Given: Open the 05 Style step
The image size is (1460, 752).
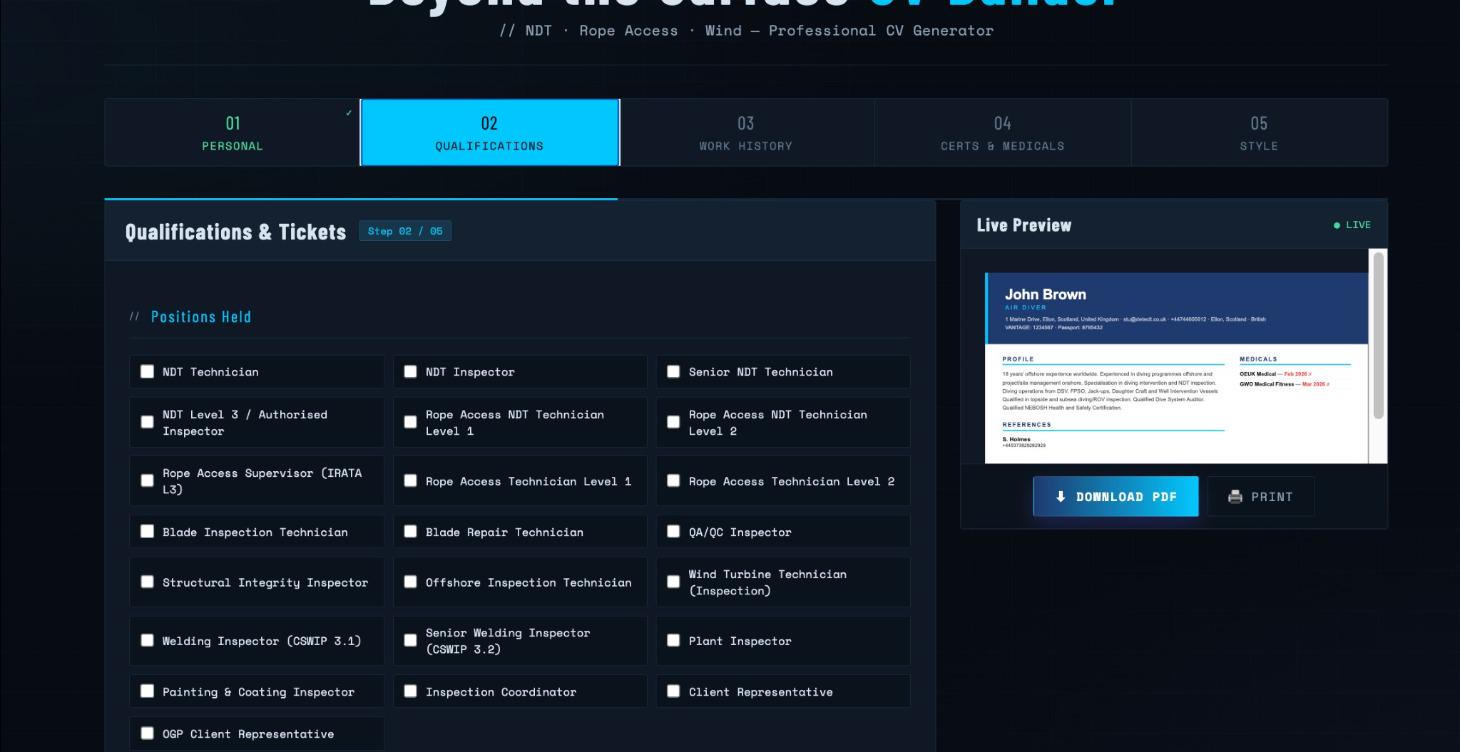Looking at the screenshot, I should click(1259, 133).
